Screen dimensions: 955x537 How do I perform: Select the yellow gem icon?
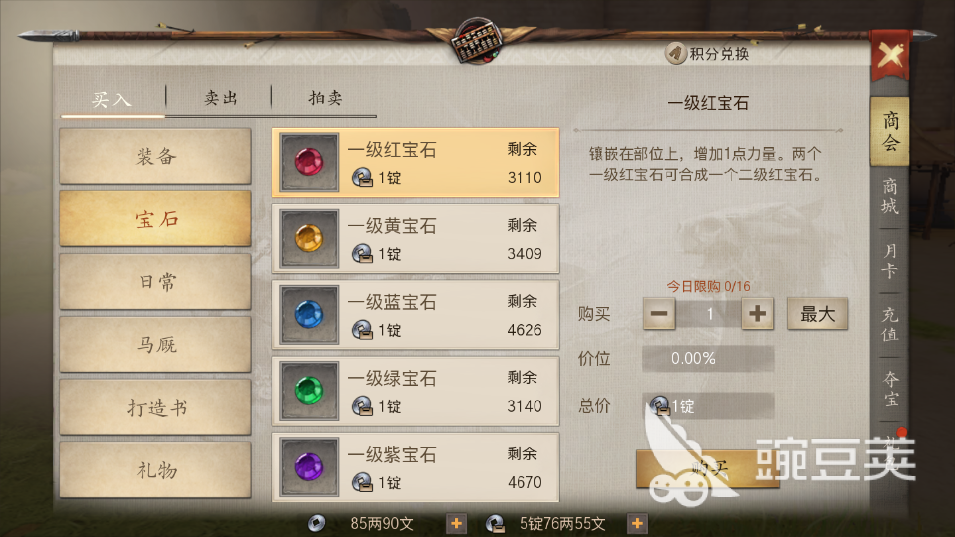pyautogui.click(x=309, y=239)
